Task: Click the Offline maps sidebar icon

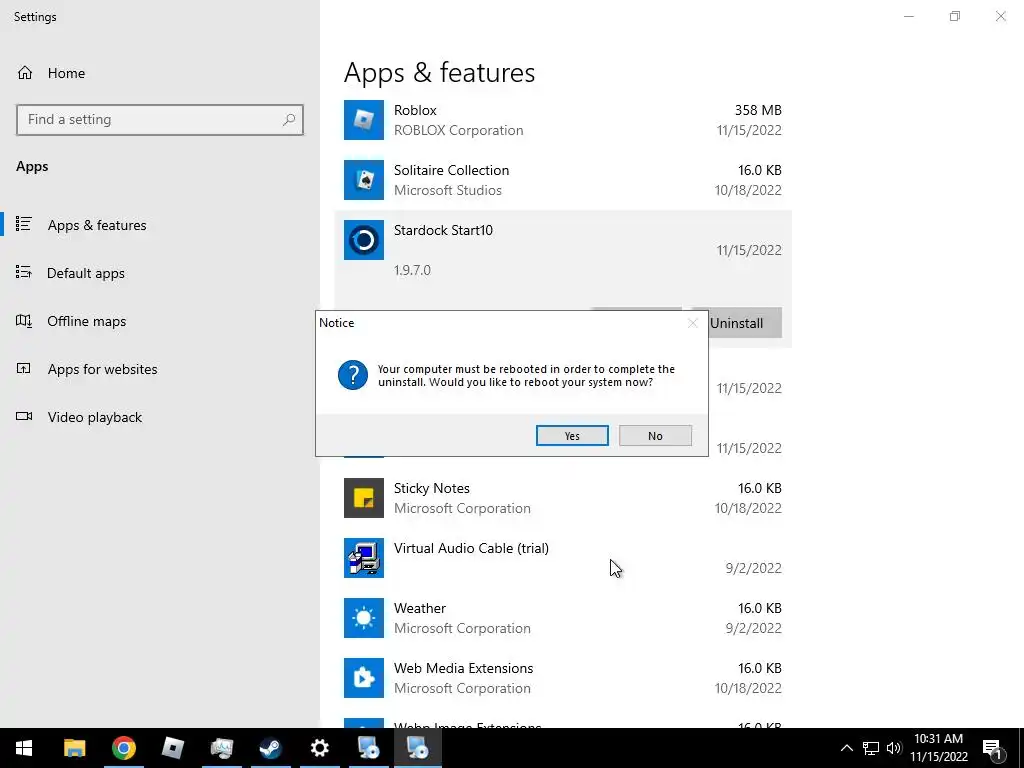Action: 24,321
